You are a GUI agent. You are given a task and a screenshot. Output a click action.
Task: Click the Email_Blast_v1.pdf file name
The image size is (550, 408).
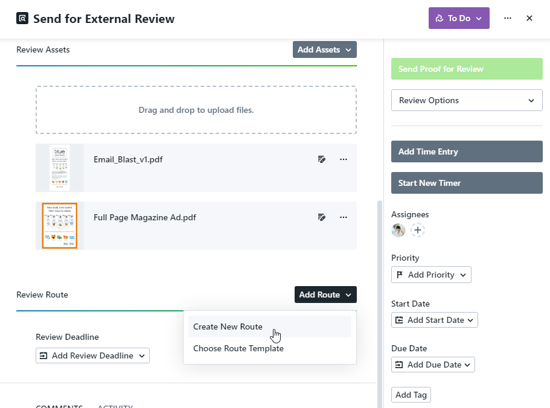tap(128, 159)
